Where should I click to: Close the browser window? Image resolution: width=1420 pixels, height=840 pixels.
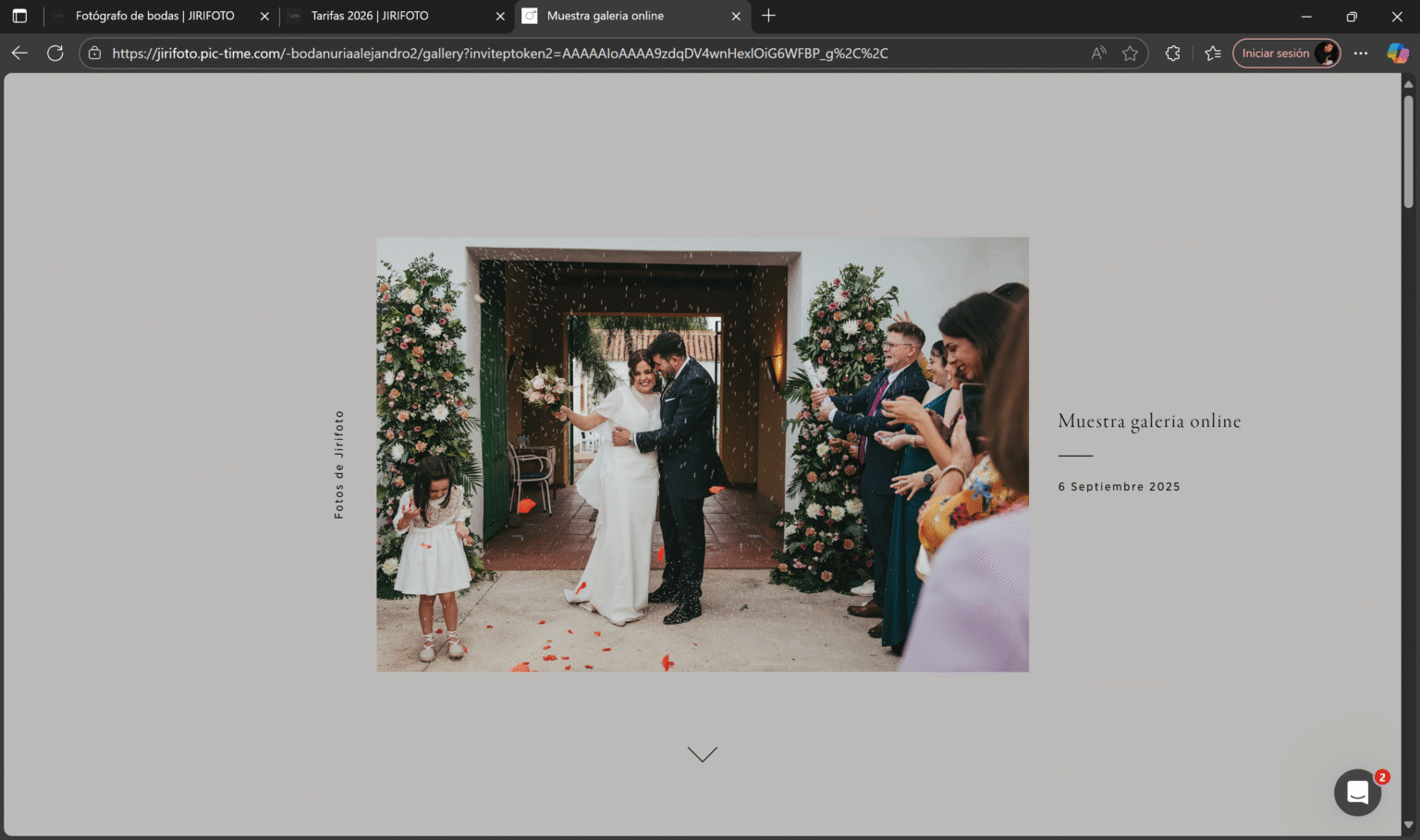point(1397,16)
